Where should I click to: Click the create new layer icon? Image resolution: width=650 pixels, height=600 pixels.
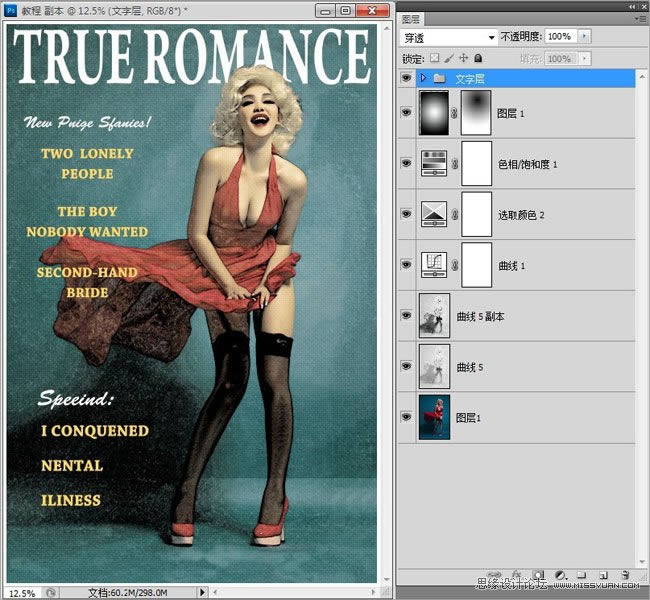click(603, 576)
